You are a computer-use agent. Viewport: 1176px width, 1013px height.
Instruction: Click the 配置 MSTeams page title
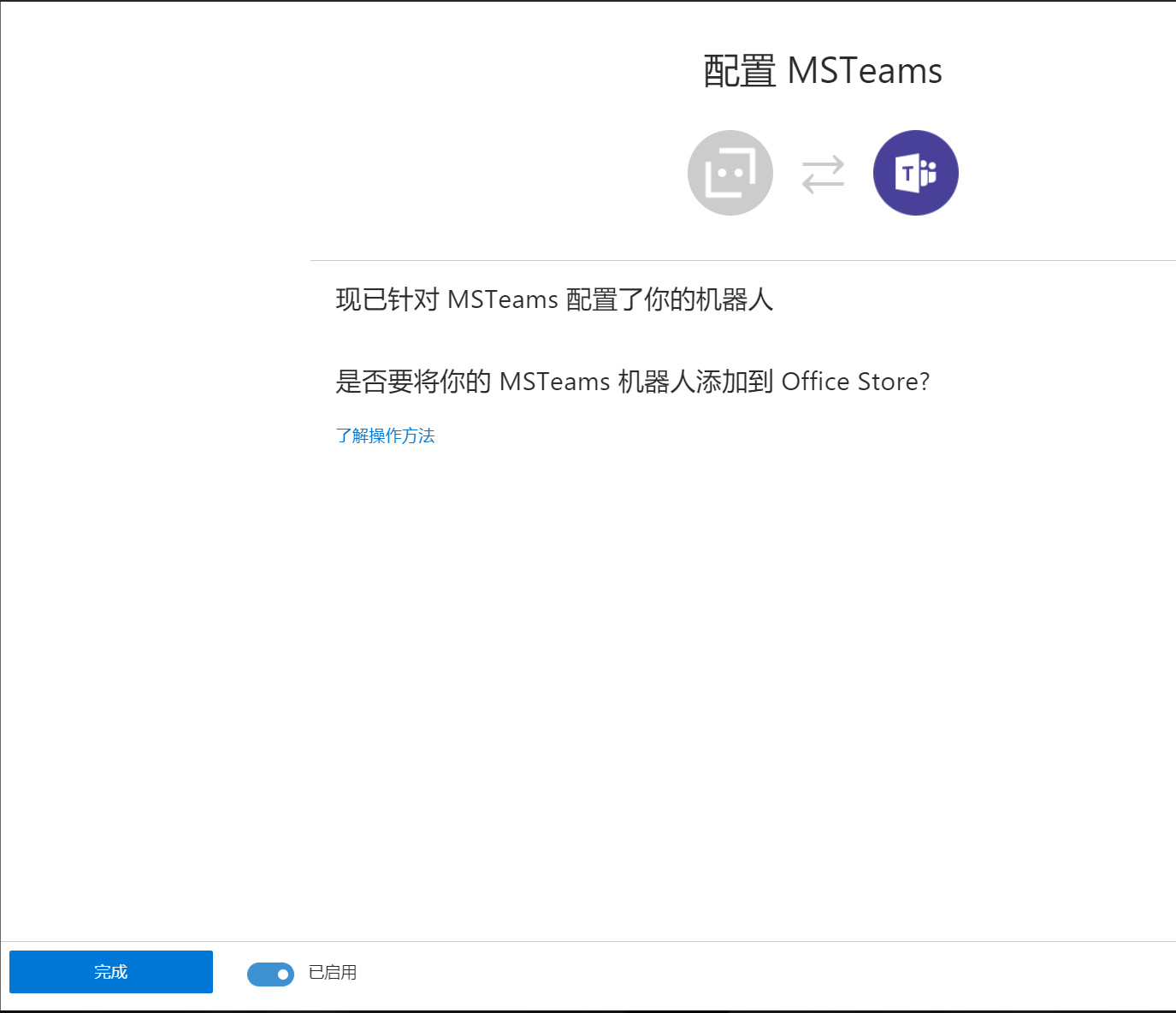[822, 70]
